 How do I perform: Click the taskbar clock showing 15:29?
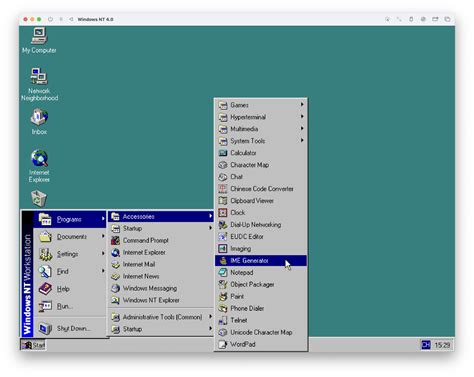click(442, 345)
